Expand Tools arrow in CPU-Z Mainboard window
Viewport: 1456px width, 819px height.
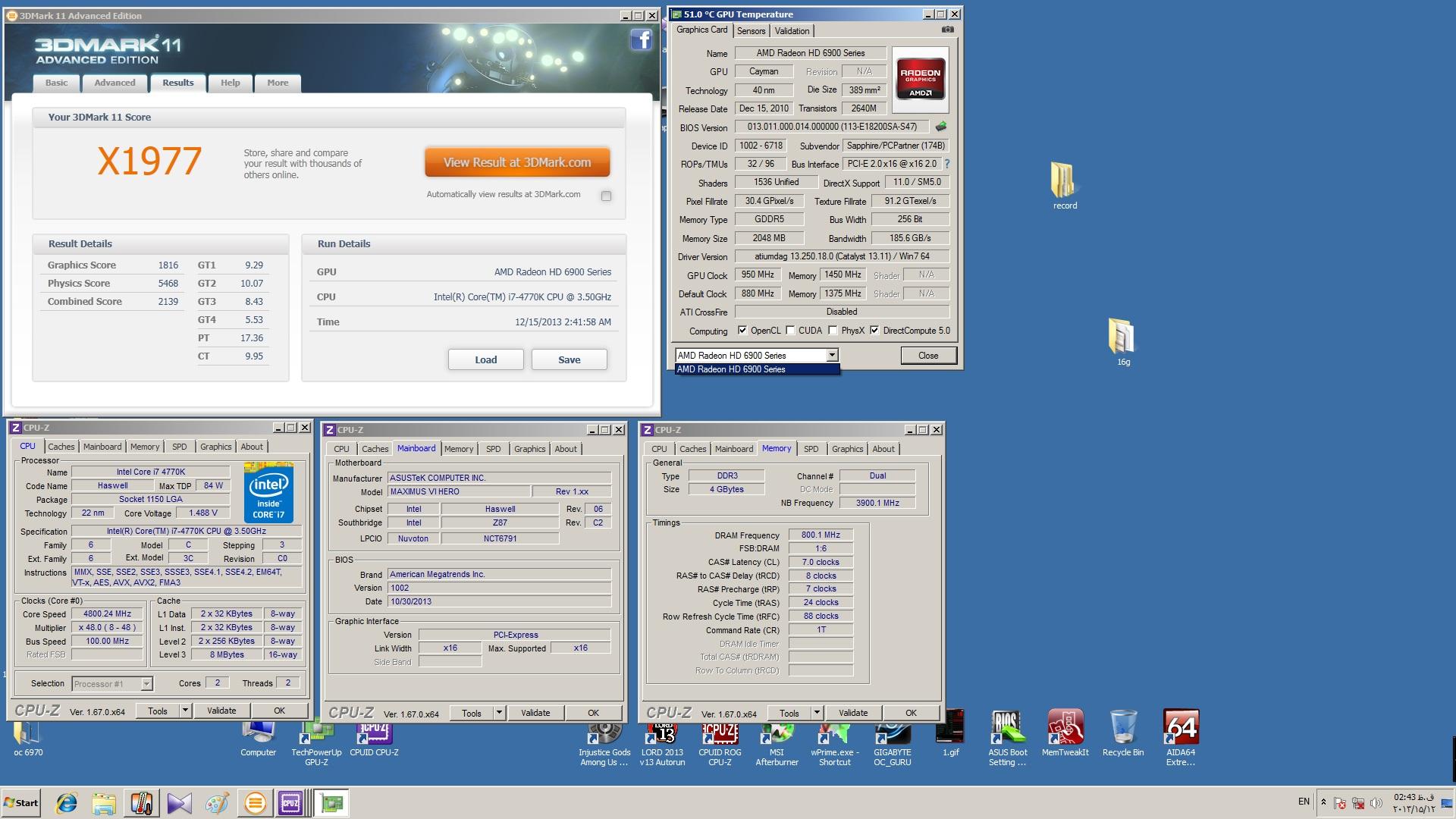tap(498, 713)
